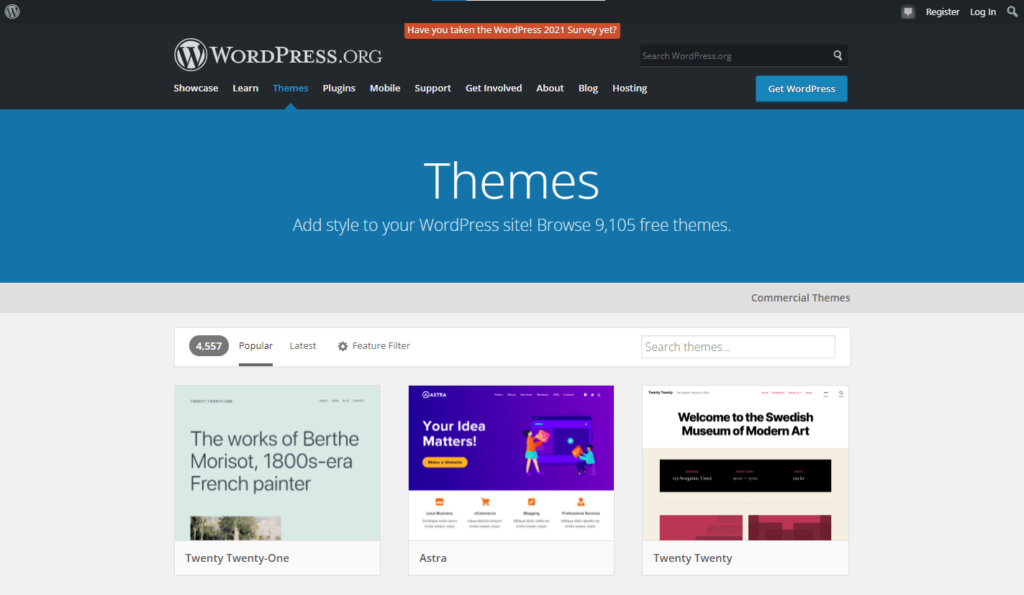Click the WordPress 2021 Survey banner

[511, 30]
